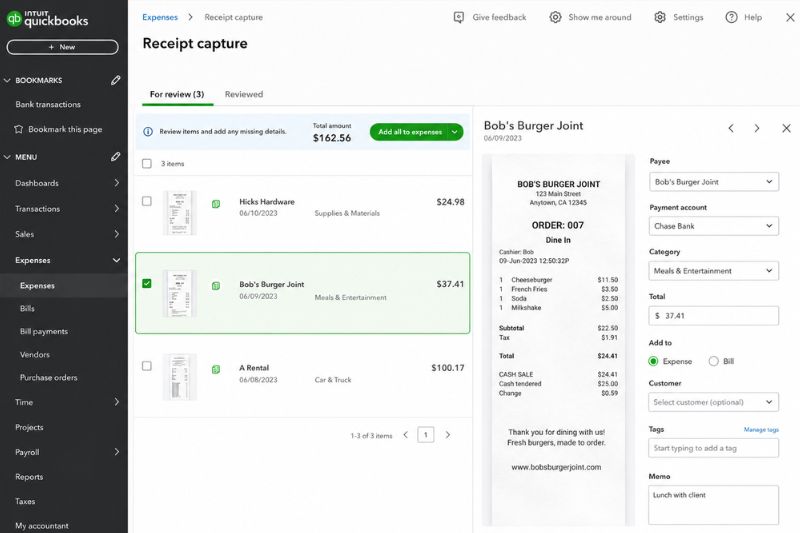Click the Manage tags link
800x533 pixels.
point(761,429)
